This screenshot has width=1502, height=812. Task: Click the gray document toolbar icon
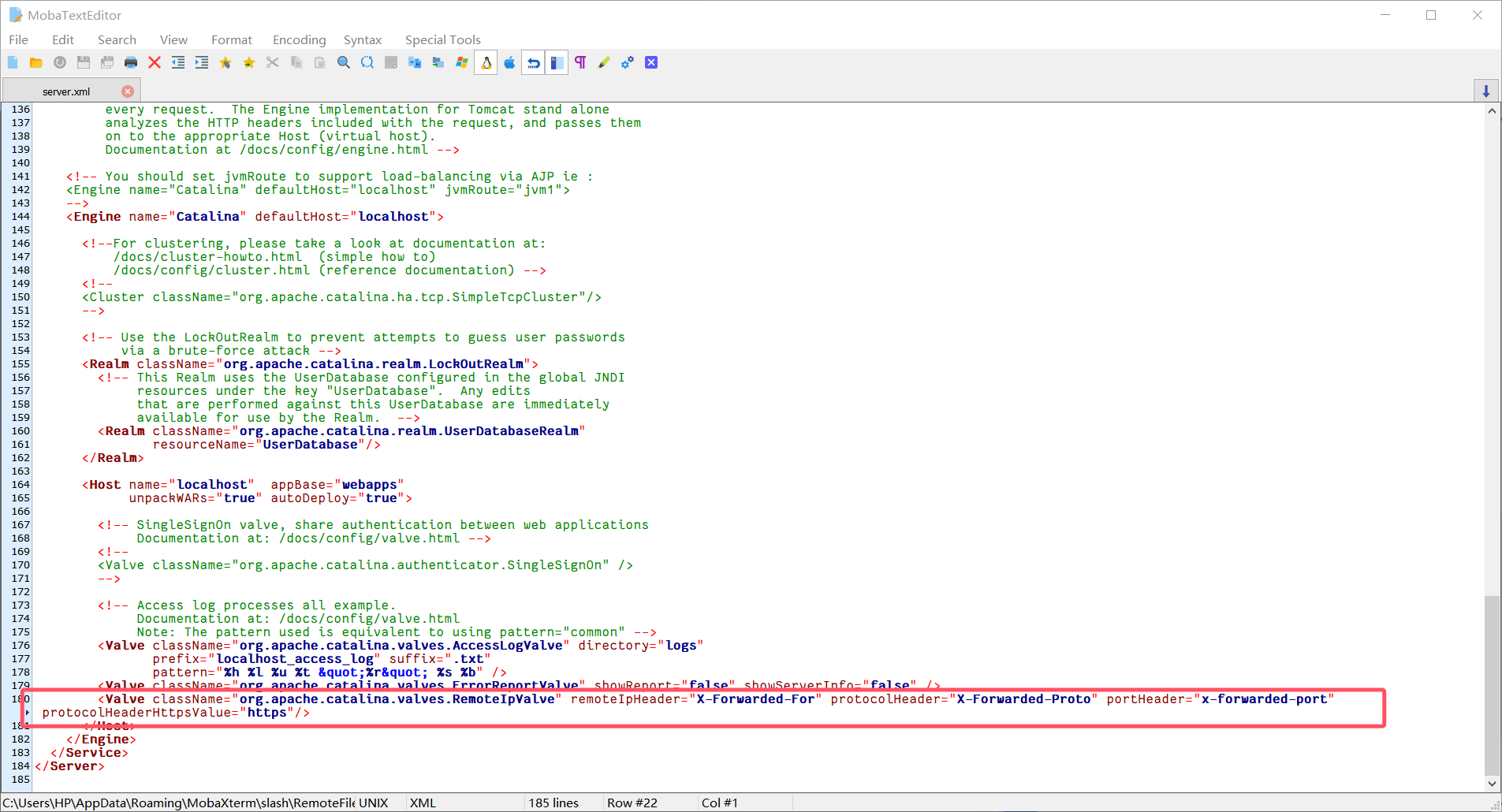[391, 62]
